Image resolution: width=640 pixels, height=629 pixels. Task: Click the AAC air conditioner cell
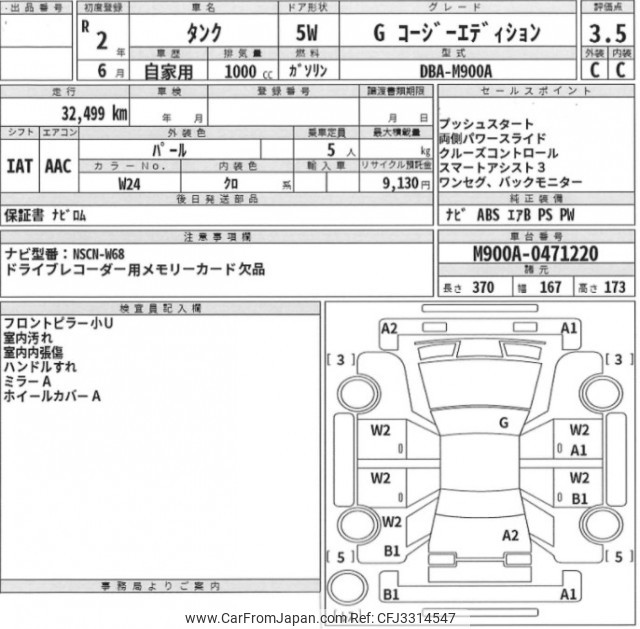[58, 166]
